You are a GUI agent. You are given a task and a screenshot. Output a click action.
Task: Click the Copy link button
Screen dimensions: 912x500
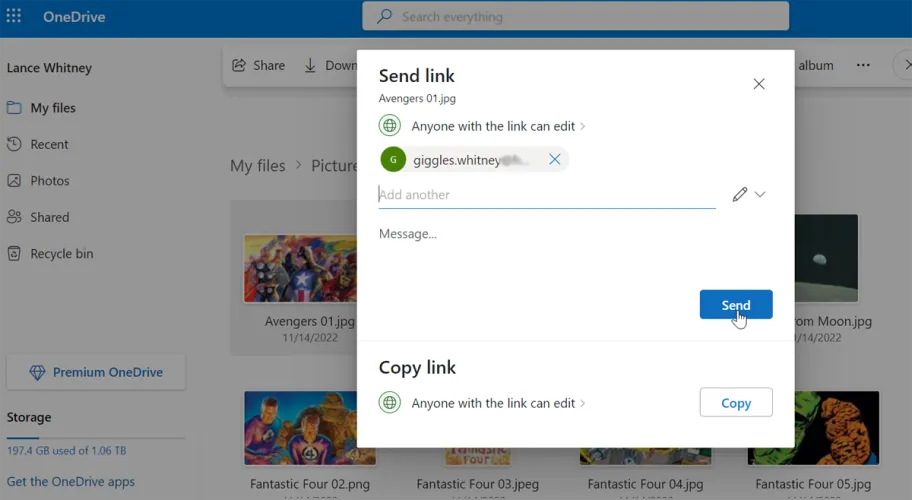[x=735, y=403]
